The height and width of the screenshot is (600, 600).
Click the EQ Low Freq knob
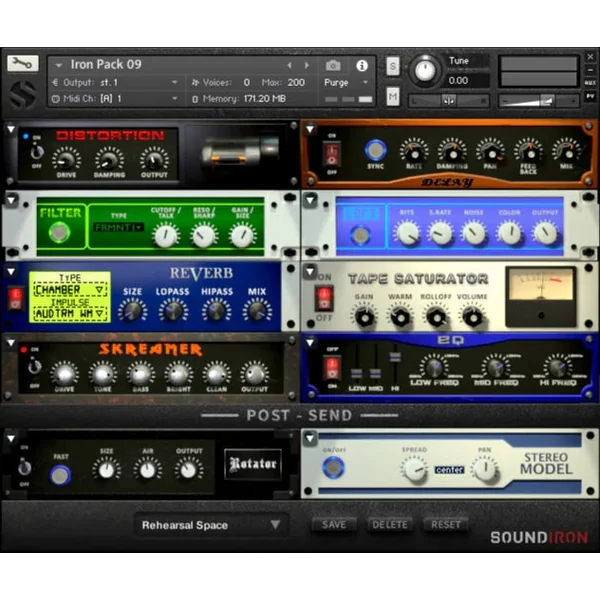pyautogui.click(x=434, y=367)
